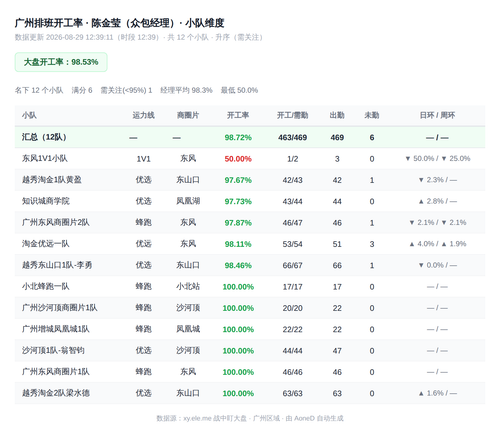Screen dimensions: 500x440
Task: Select team 广州东风商圈片2队
Action: [x=56, y=222]
